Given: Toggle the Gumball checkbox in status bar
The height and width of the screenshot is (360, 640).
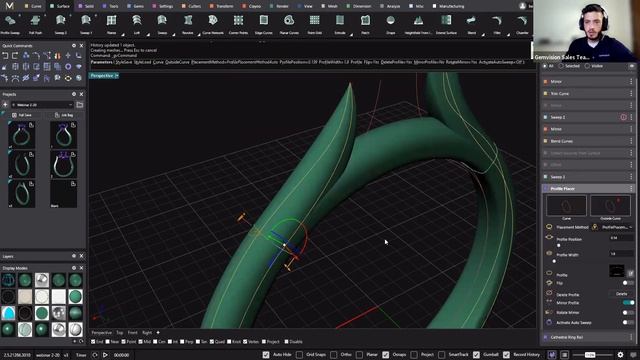Looking at the screenshot, I should tap(476, 355).
